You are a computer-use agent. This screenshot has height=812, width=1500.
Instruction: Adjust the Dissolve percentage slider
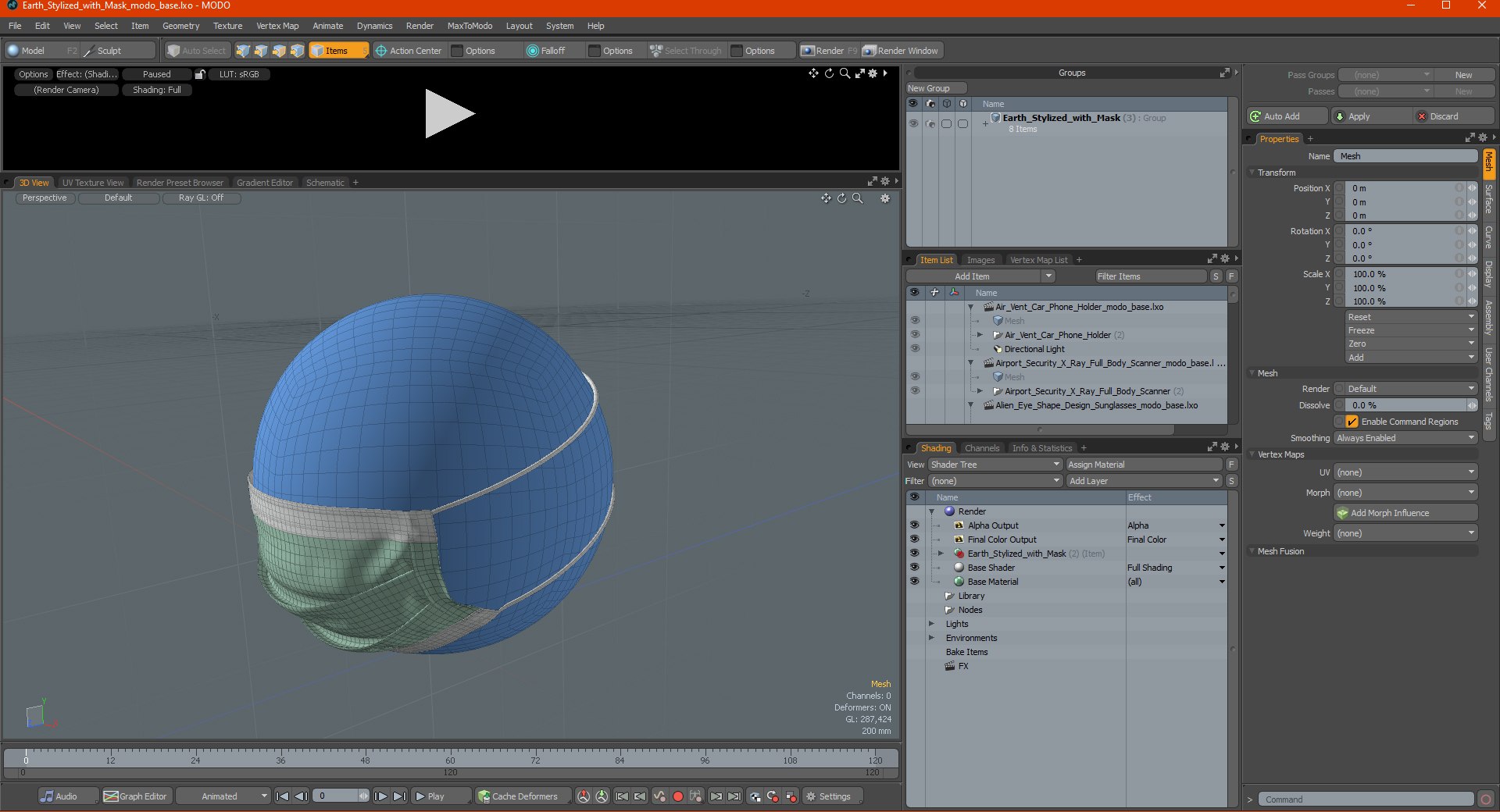[1405, 405]
